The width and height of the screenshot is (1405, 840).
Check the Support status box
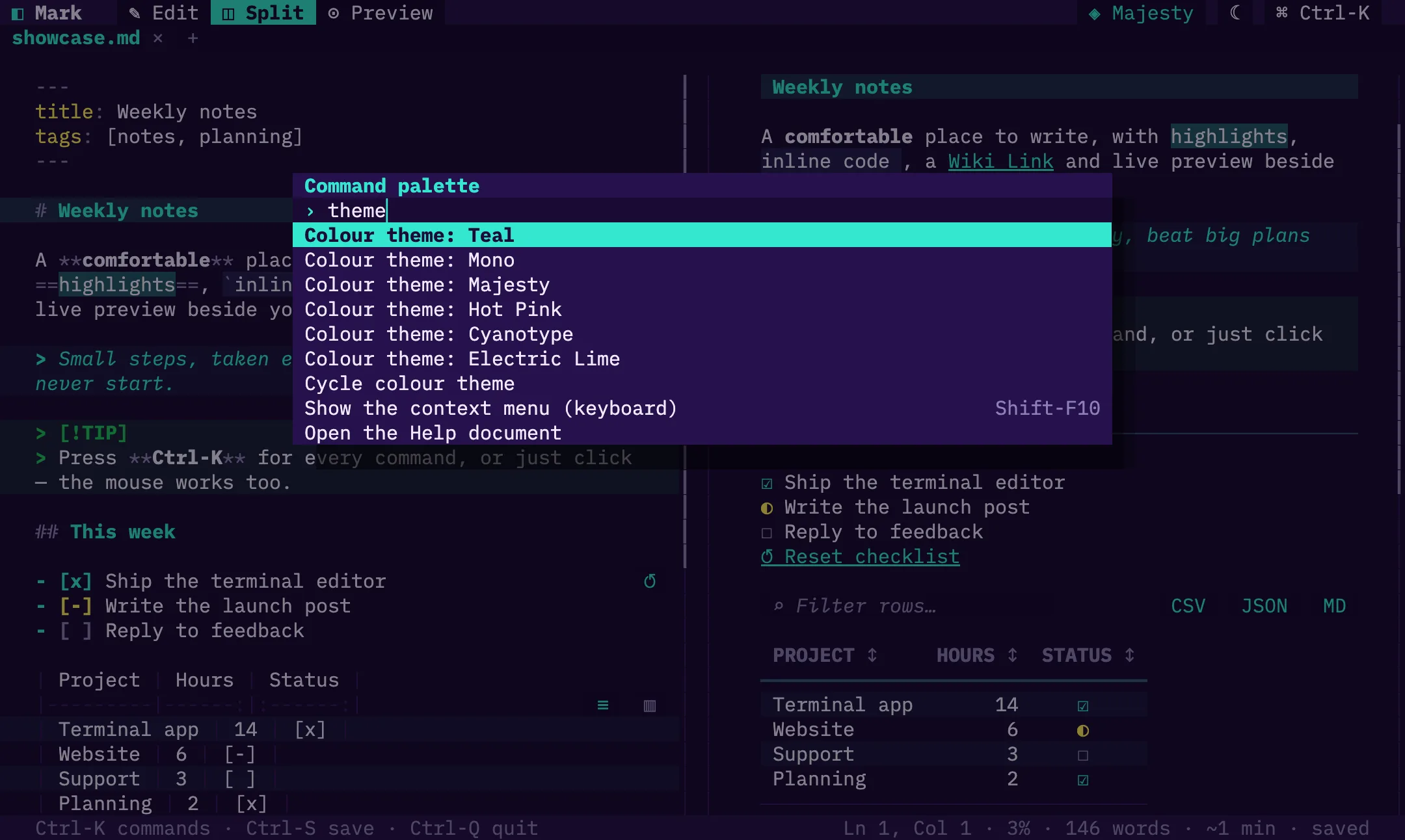1083,755
